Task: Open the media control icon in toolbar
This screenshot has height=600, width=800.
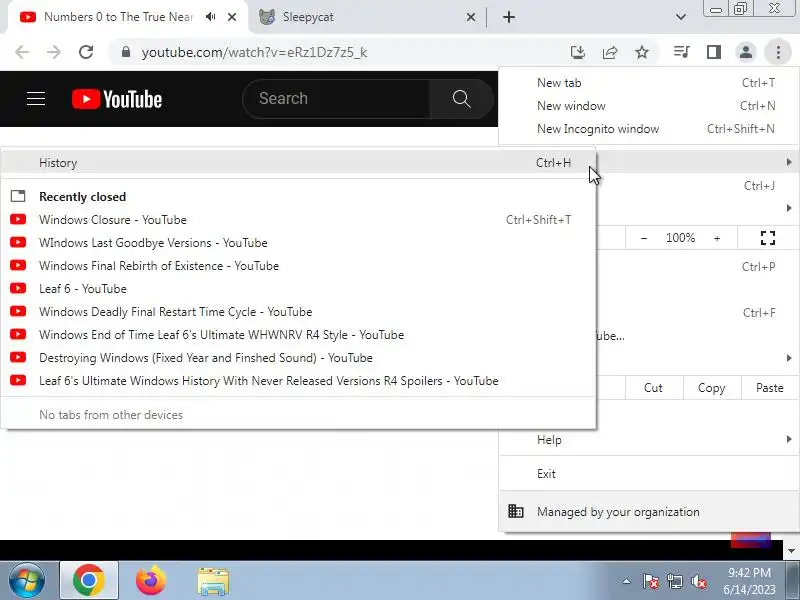Action: [682, 52]
